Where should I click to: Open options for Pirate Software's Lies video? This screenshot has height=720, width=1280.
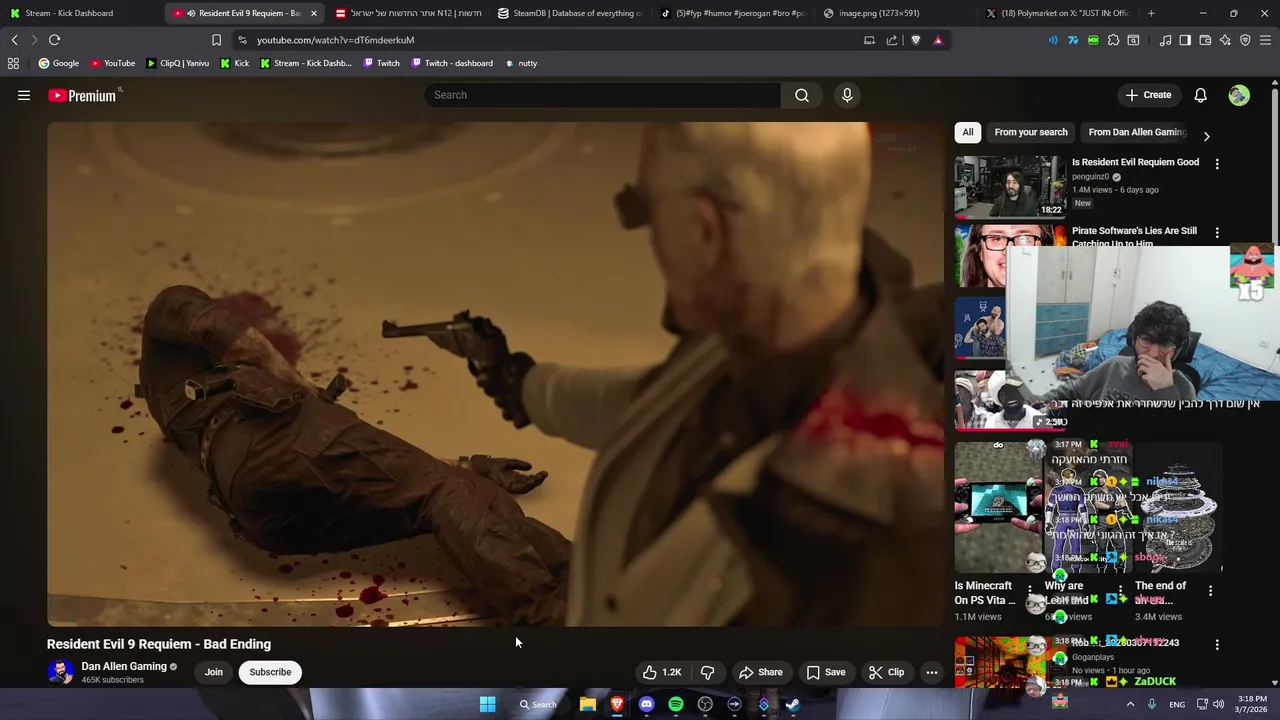point(1217,233)
